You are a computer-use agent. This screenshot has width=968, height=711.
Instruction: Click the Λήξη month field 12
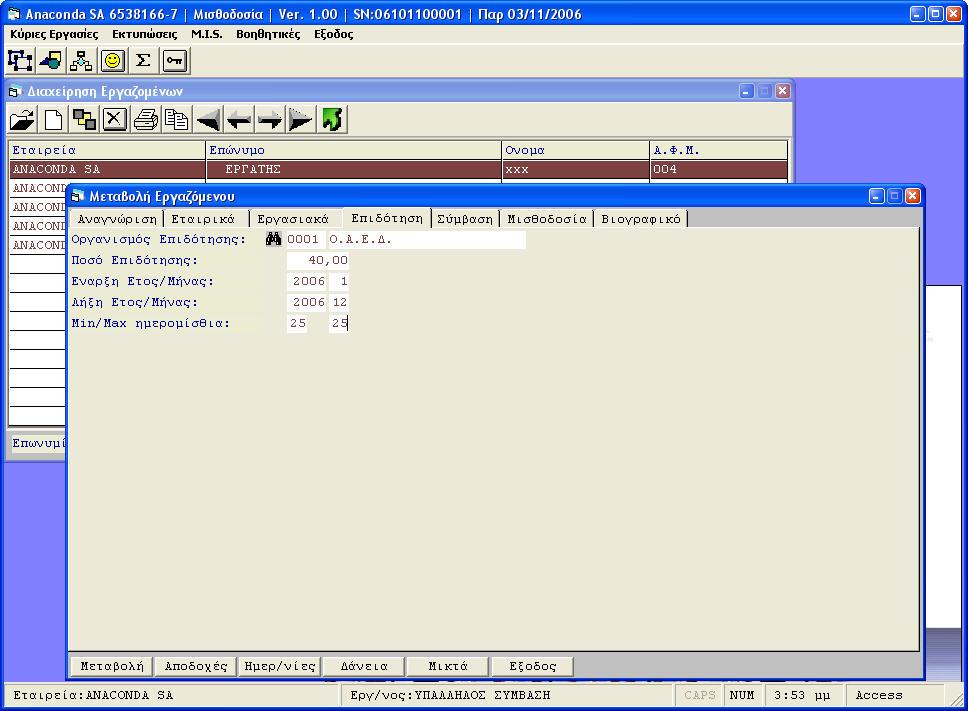pos(339,302)
